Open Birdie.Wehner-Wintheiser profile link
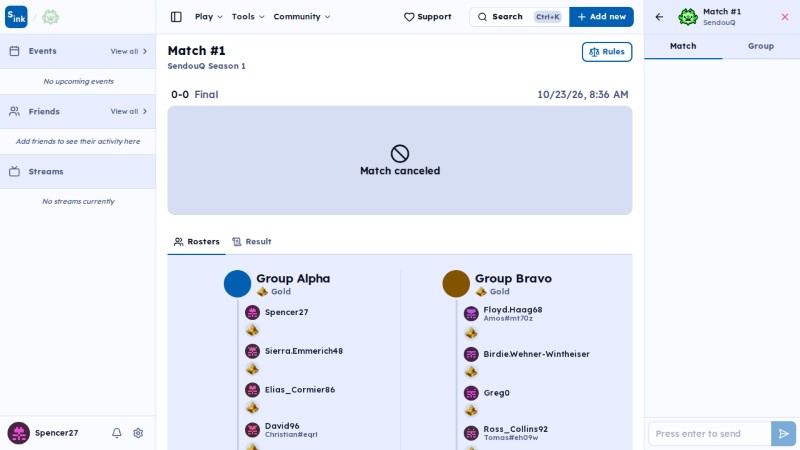The width and height of the screenshot is (800, 450). tap(537, 354)
